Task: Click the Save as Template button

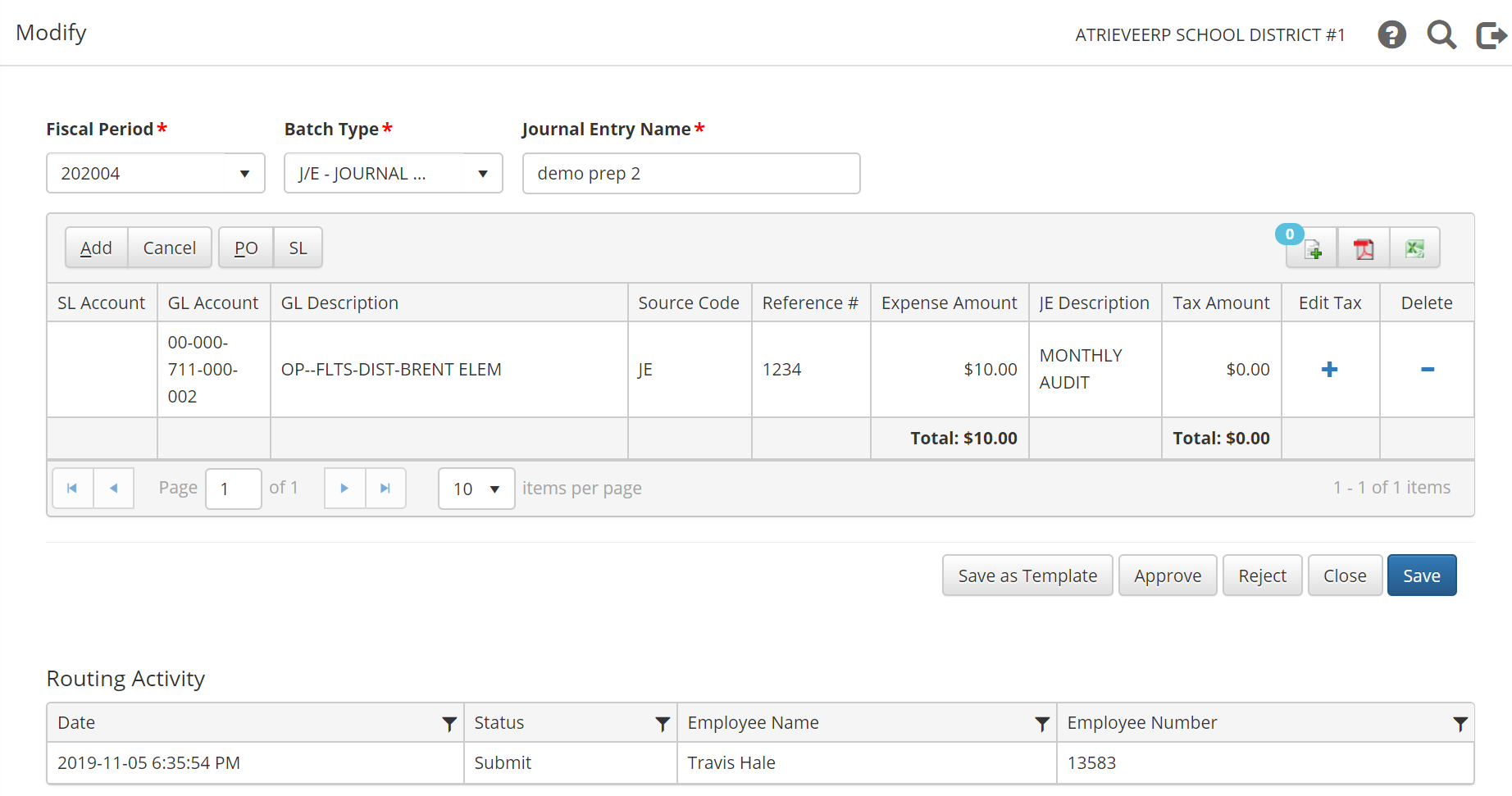Action: 1027,575
